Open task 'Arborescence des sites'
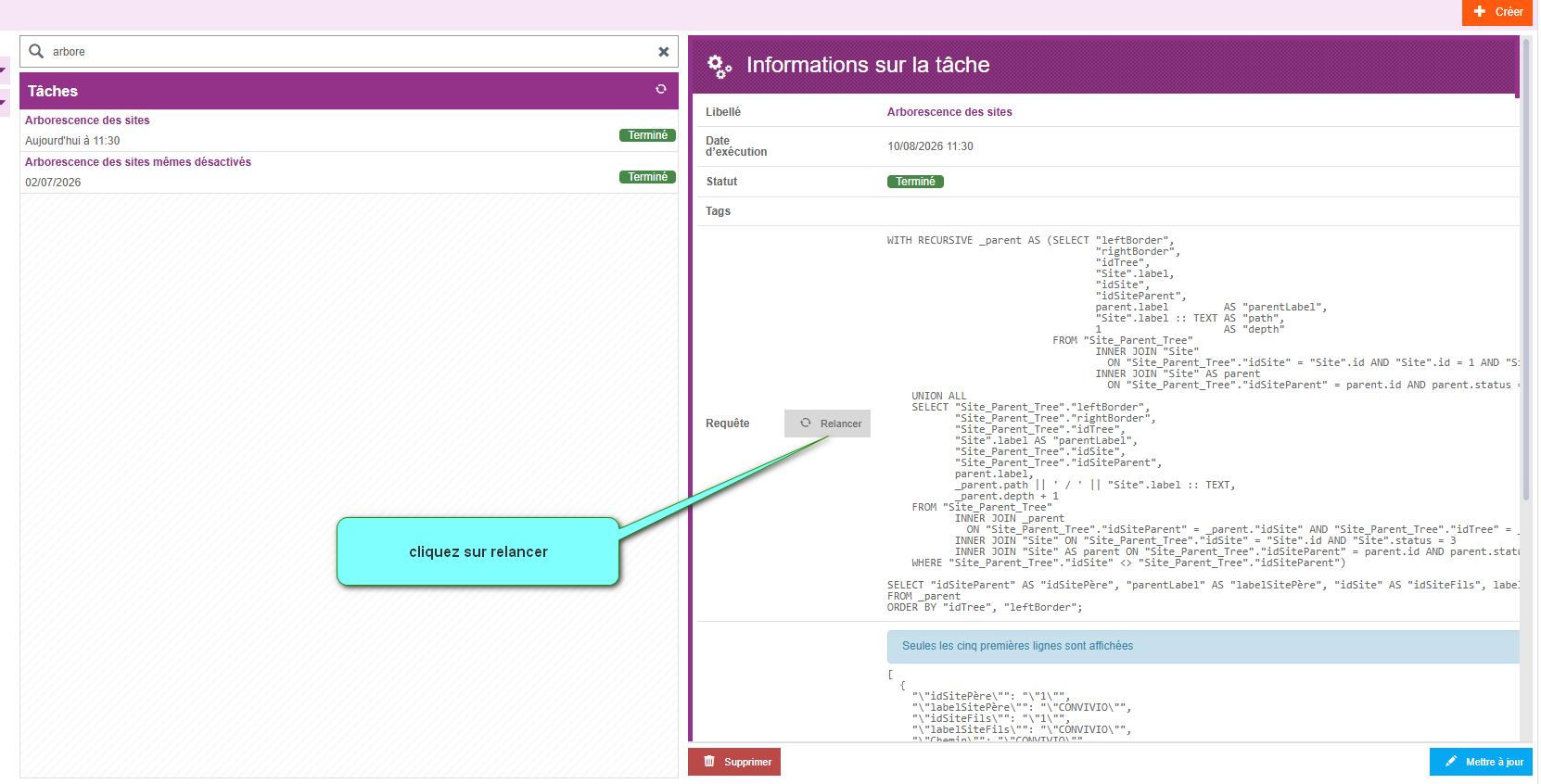1541x784 pixels. [x=87, y=120]
